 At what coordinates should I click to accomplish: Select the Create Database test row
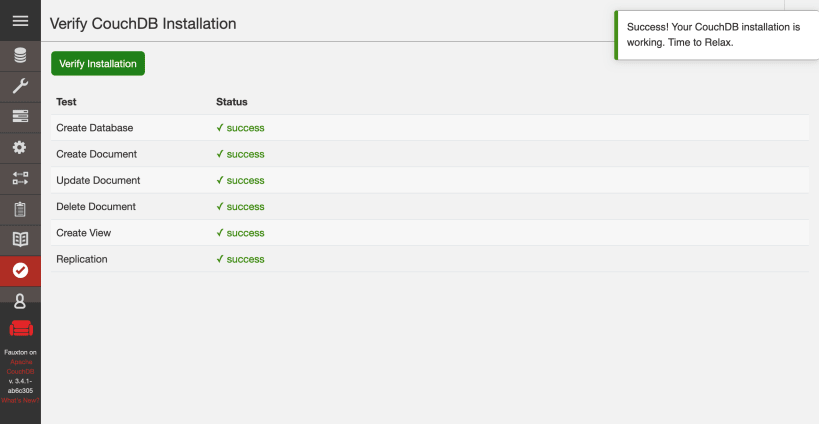[x=430, y=128]
